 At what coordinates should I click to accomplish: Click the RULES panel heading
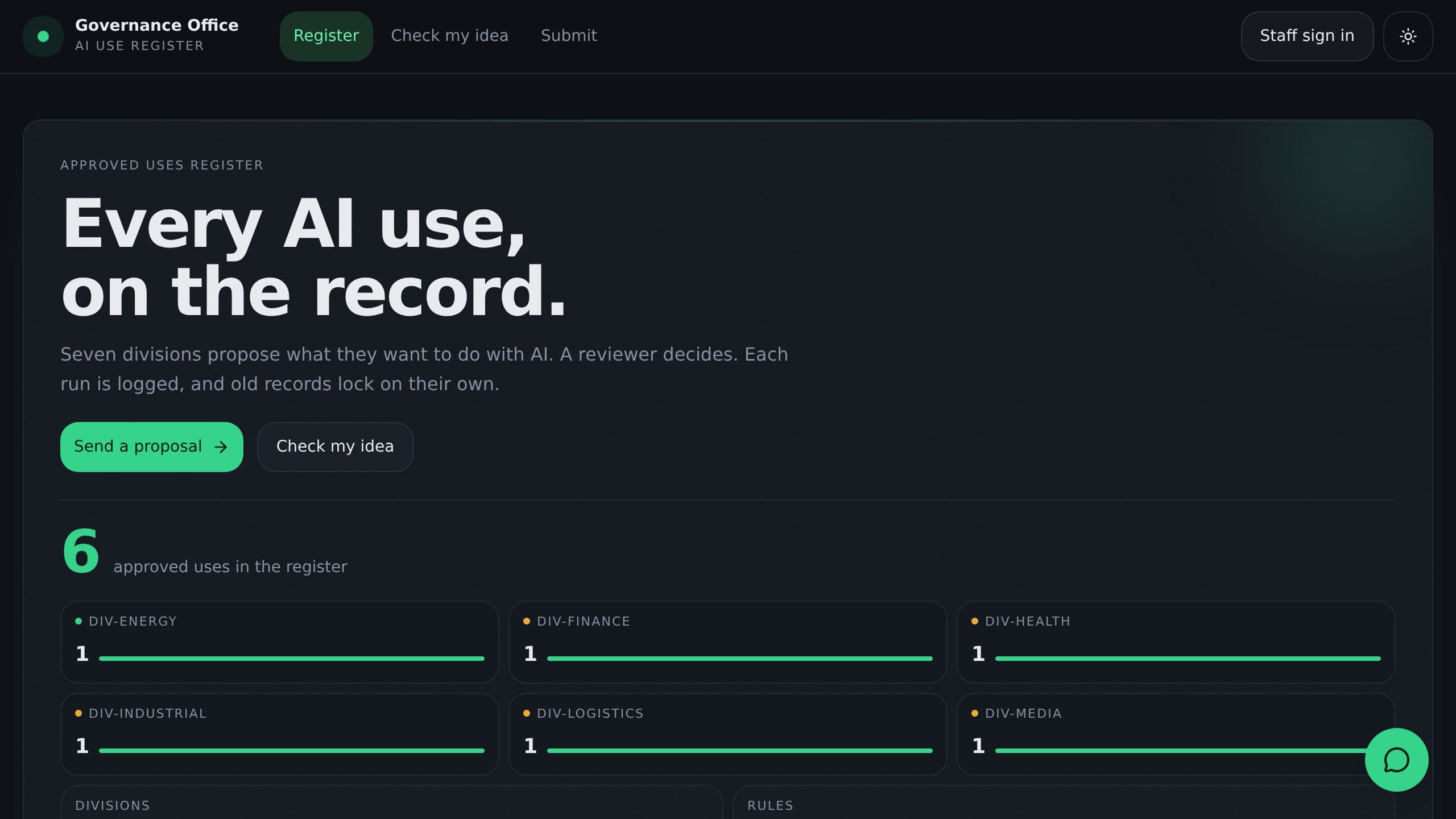(770, 805)
